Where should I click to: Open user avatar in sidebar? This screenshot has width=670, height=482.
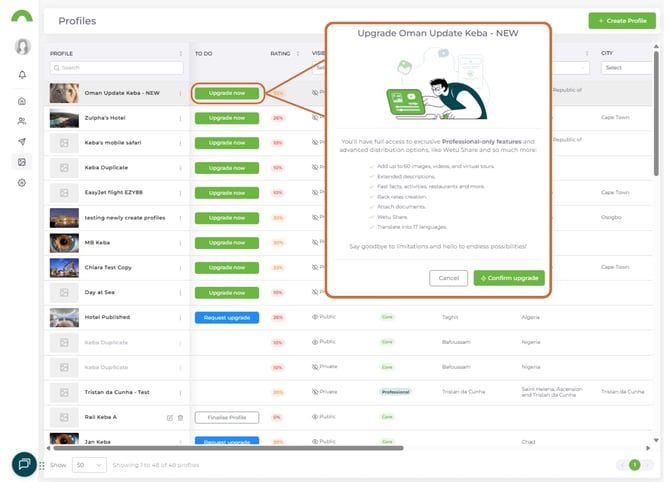click(22, 47)
